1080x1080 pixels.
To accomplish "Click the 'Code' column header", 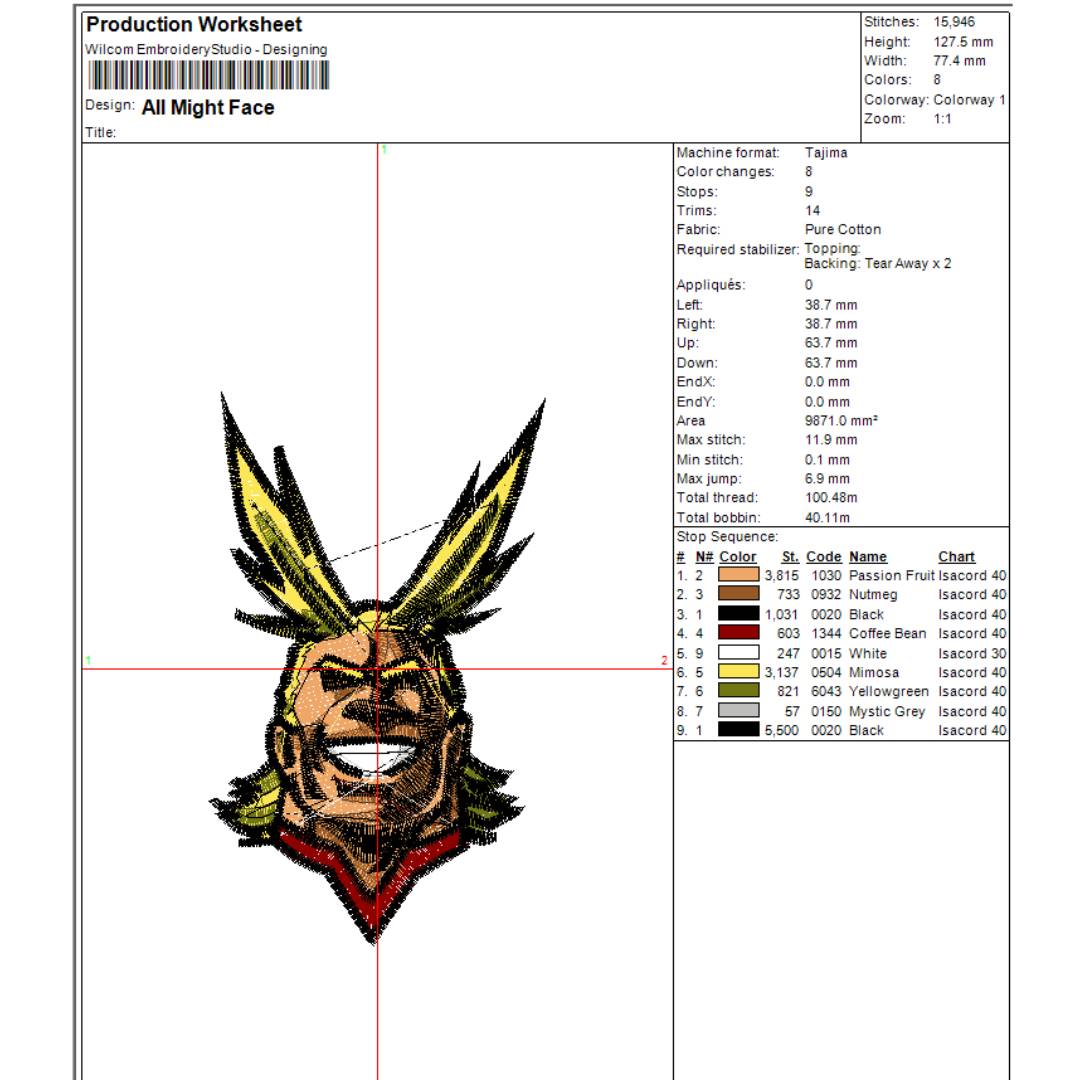I will 824,557.
